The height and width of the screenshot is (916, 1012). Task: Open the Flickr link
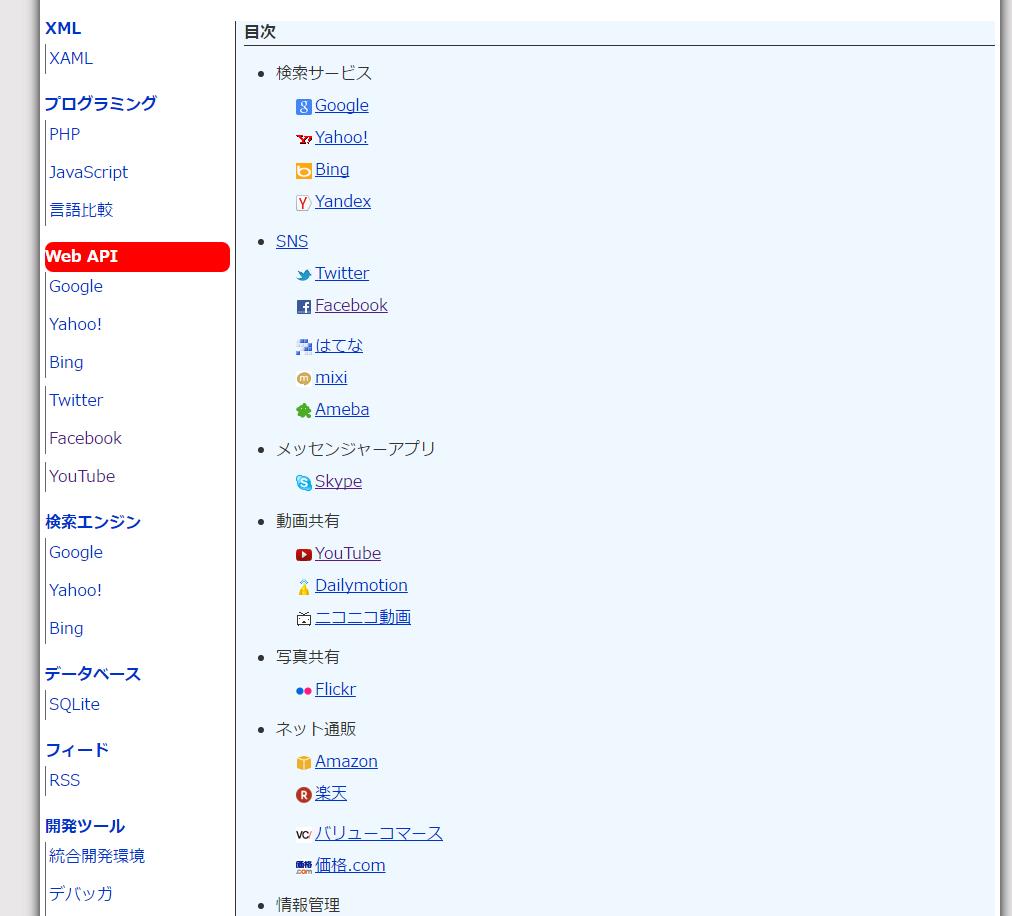click(335, 689)
